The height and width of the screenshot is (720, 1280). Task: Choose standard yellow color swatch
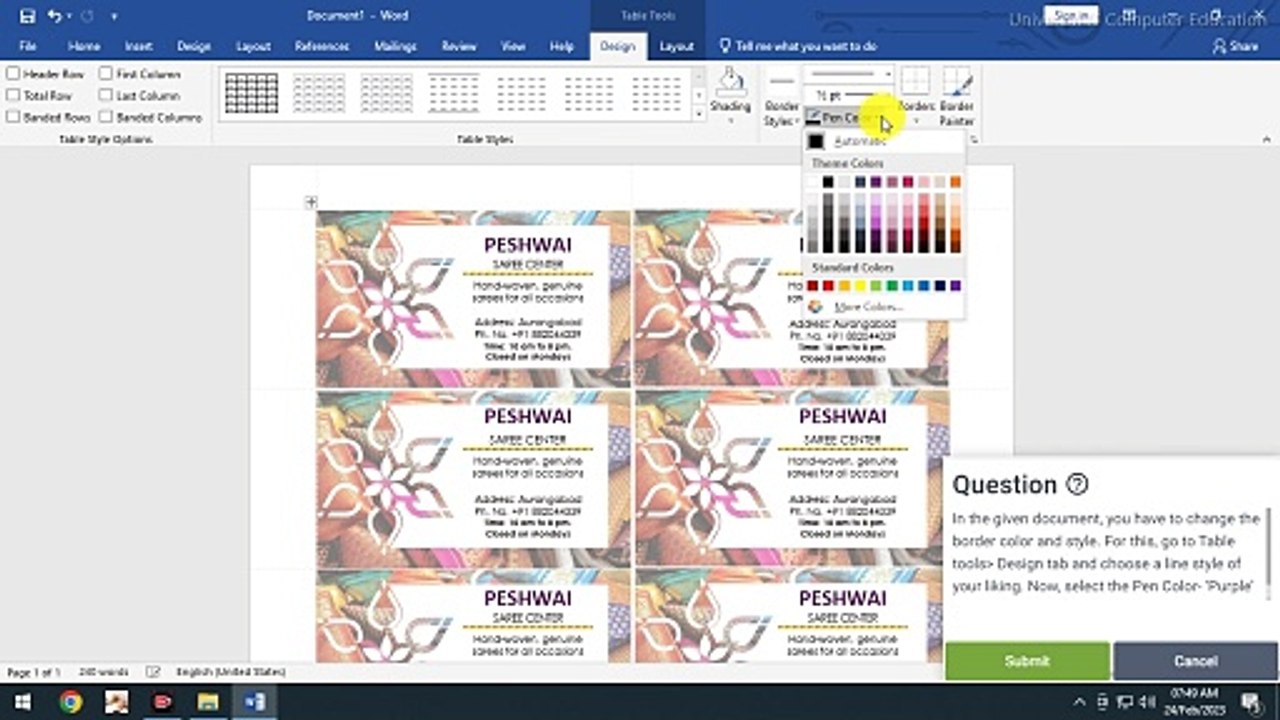(x=860, y=286)
